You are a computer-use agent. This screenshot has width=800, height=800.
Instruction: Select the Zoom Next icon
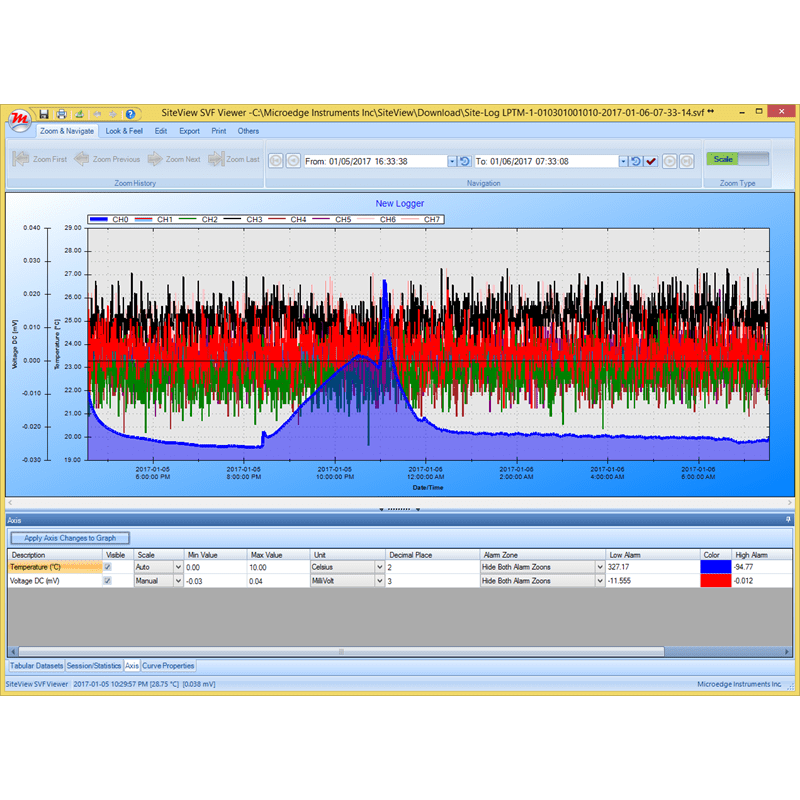[x=156, y=158]
